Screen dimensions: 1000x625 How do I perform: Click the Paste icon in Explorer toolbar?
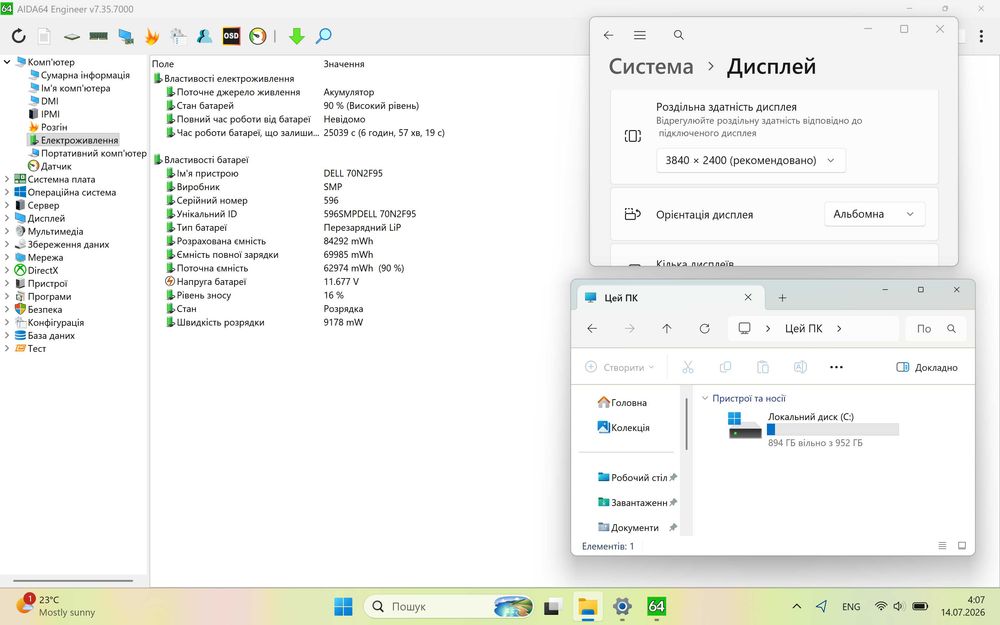point(763,367)
